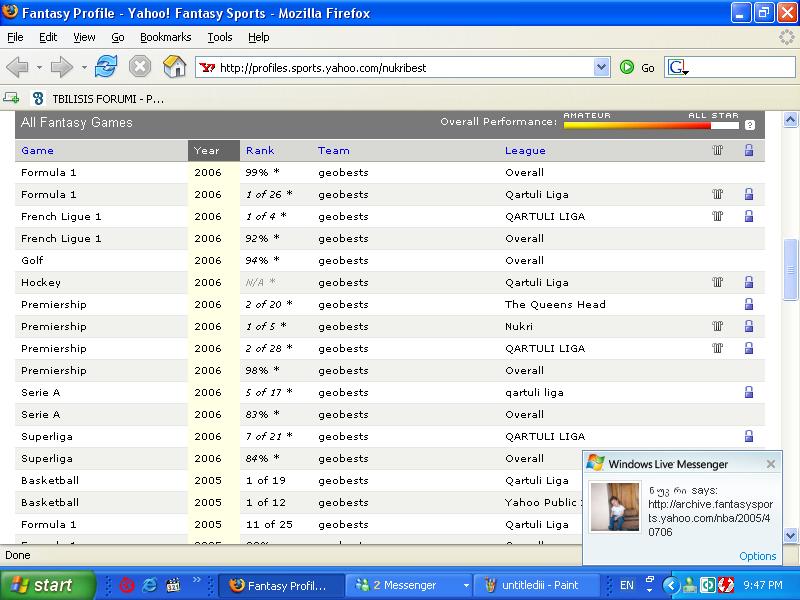Open the Windows Start menu
Image resolution: width=800 pixels, height=600 pixels.
point(47,585)
